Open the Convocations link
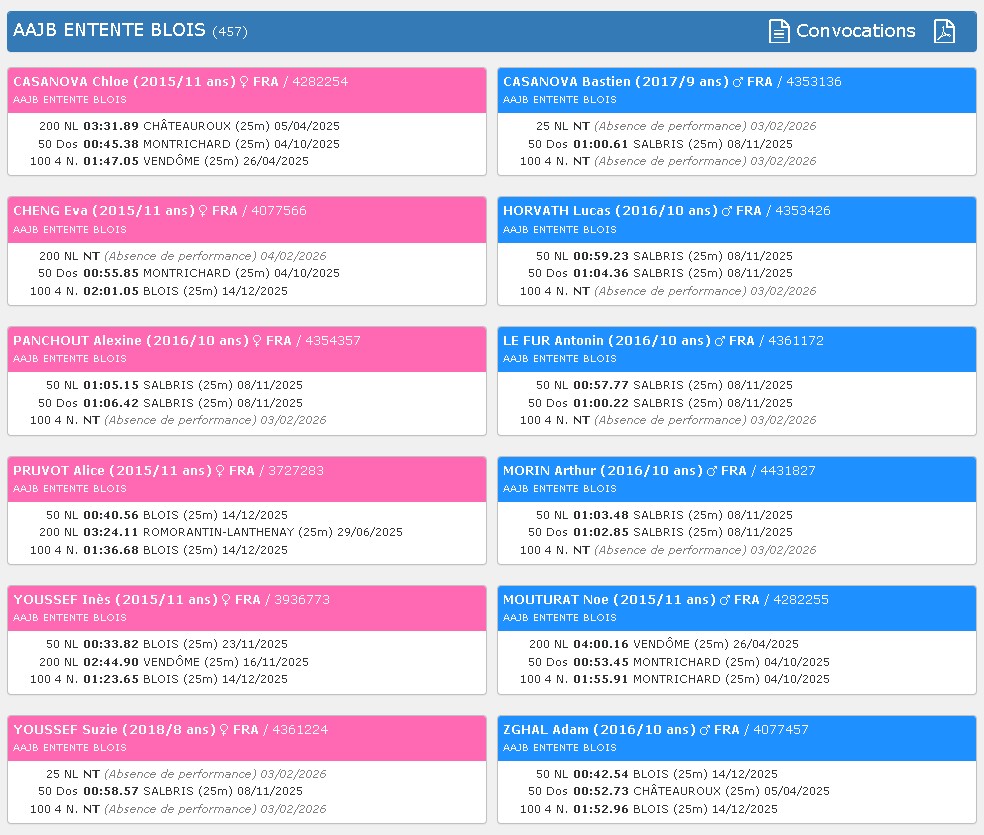Screen dimensions: 984x835 point(855,31)
